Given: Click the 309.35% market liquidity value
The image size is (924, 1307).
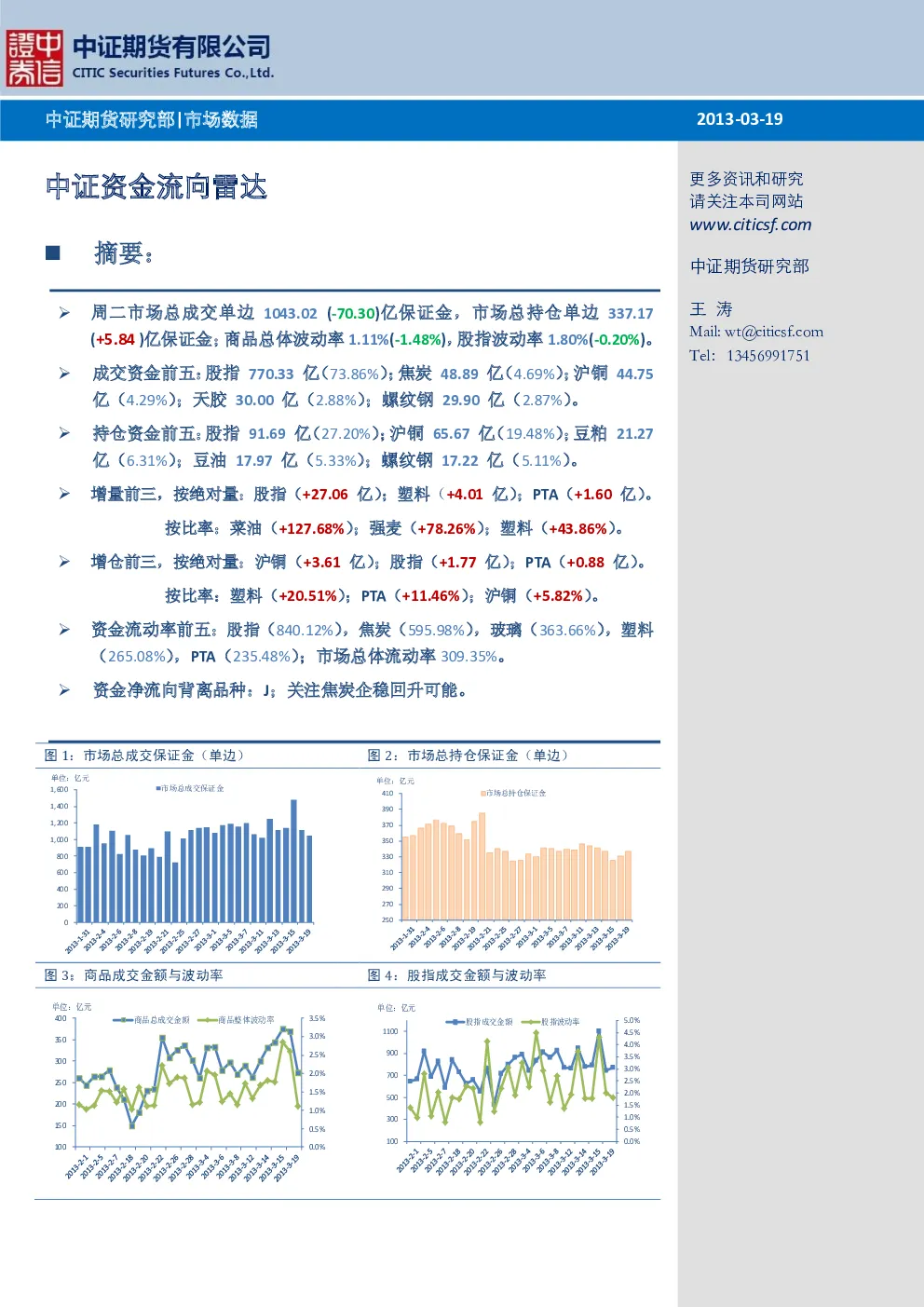Looking at the screenshot, I should [469, 656].
